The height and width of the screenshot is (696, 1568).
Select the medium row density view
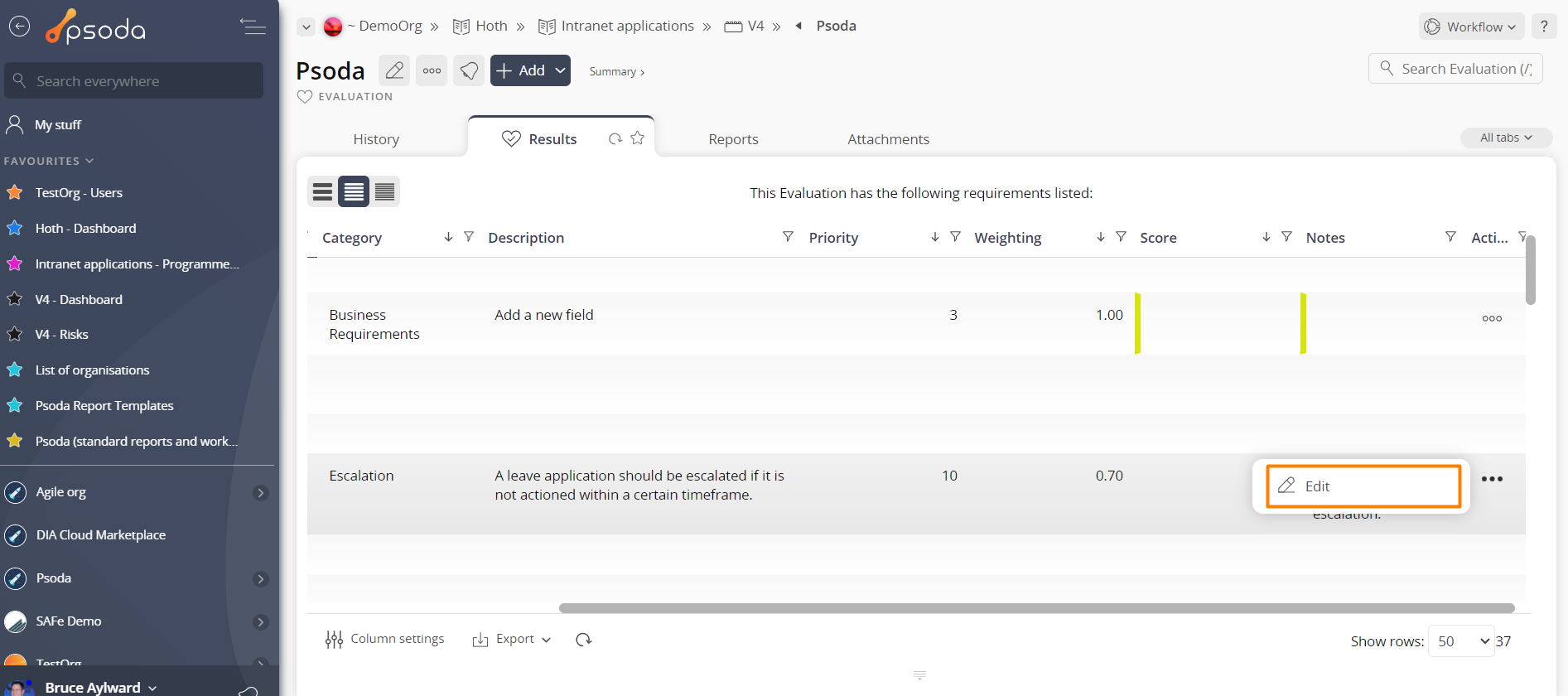[x=354, y=192]
